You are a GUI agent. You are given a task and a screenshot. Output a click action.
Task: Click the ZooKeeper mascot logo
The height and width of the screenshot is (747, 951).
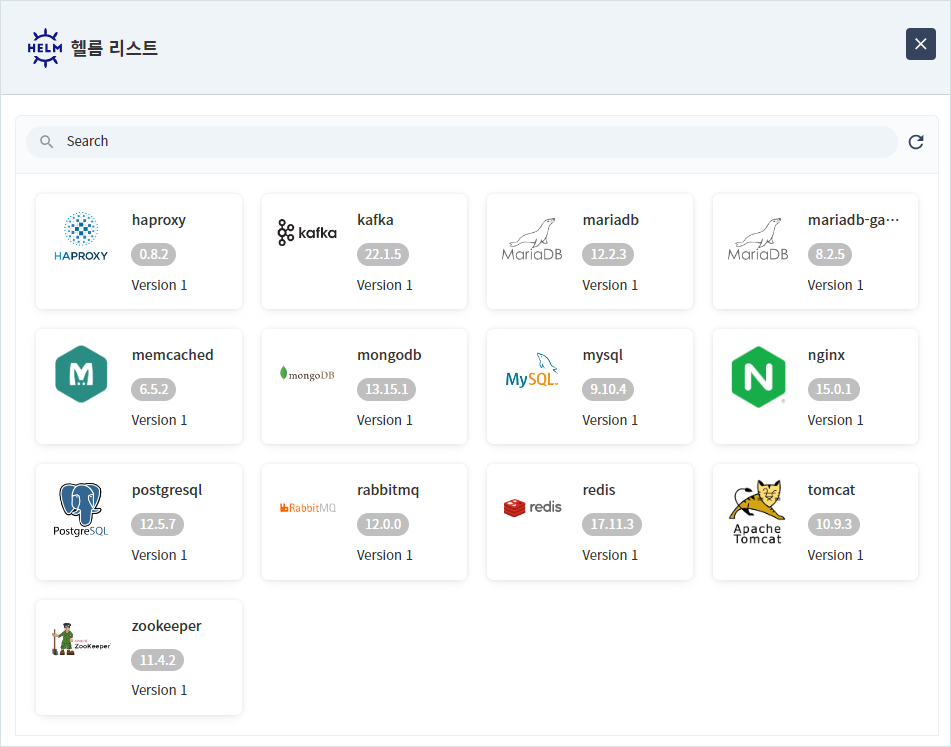81,639
